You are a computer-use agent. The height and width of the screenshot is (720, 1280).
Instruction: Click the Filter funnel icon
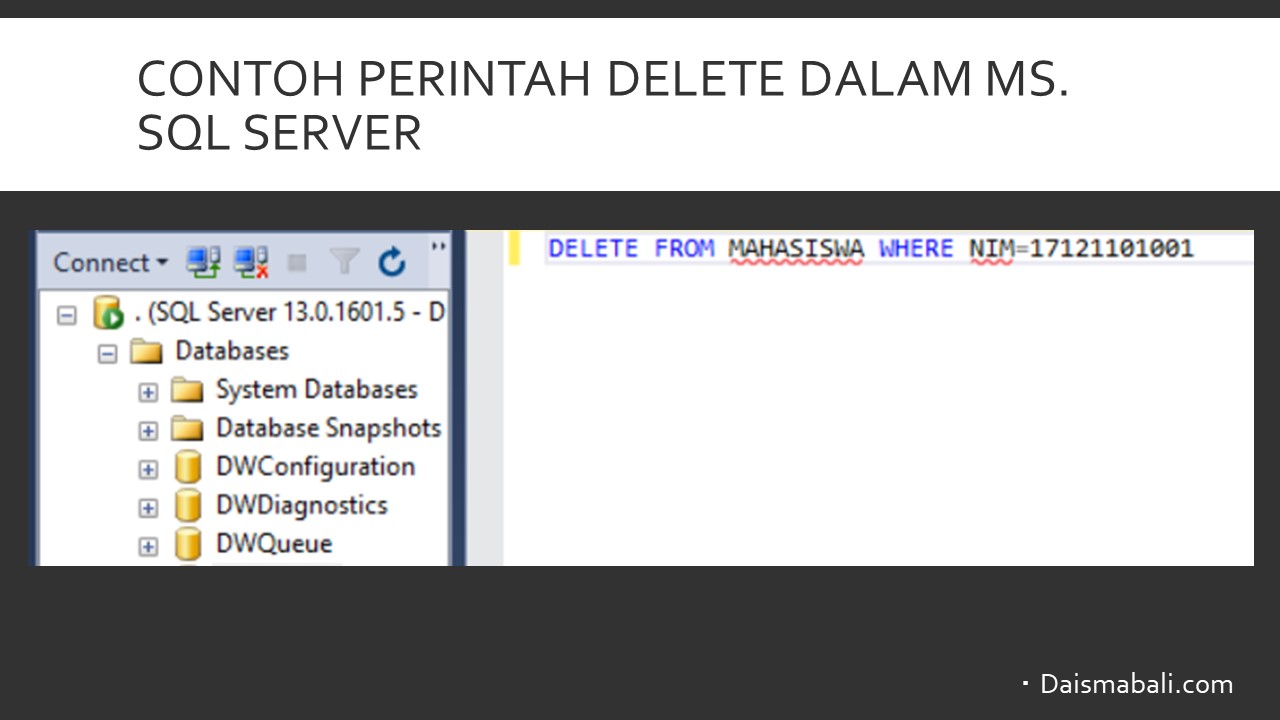[x=344, y=263]
